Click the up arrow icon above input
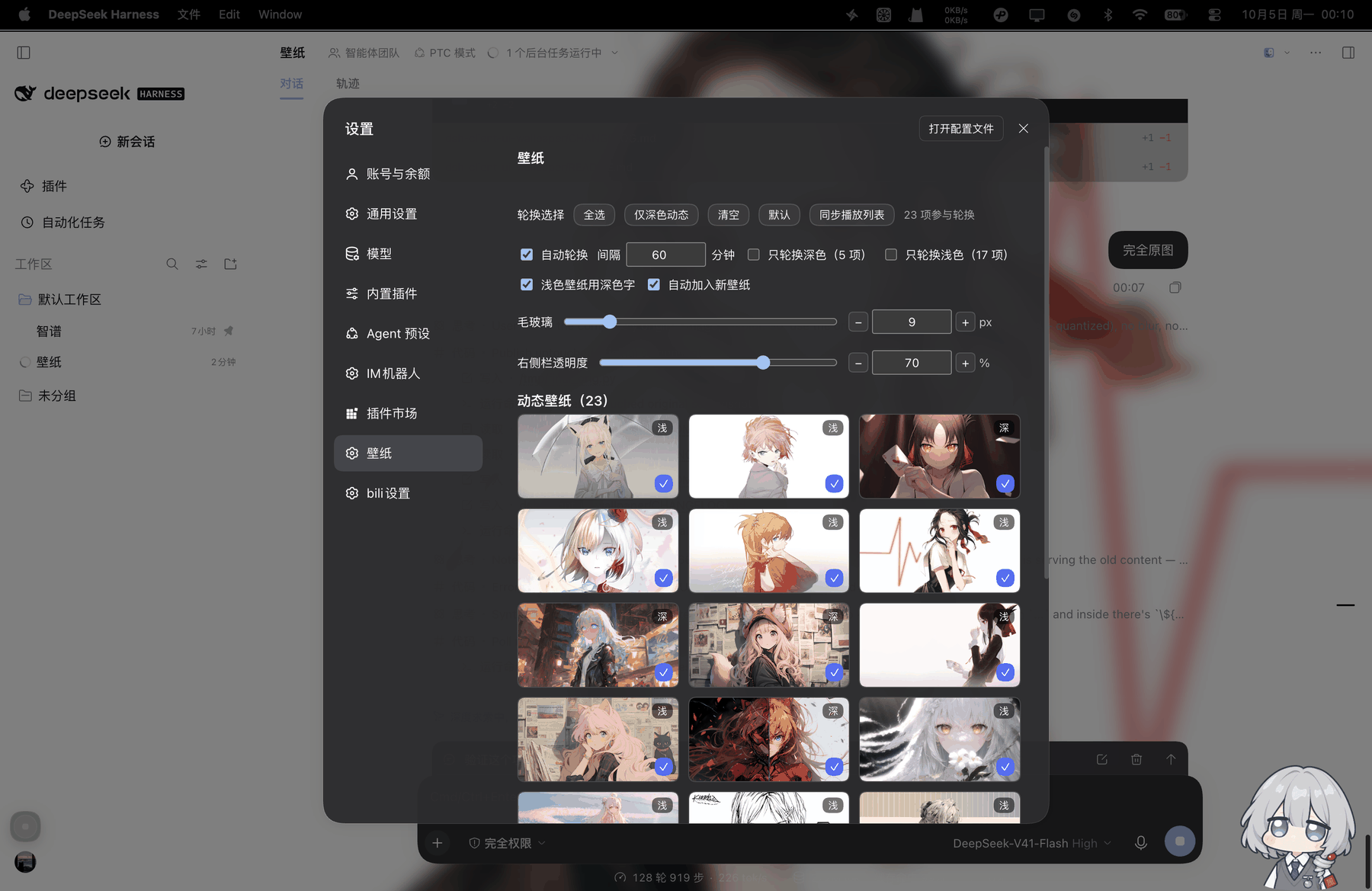The width and height of the screenshot is (1372, 891). (1171, 759)
